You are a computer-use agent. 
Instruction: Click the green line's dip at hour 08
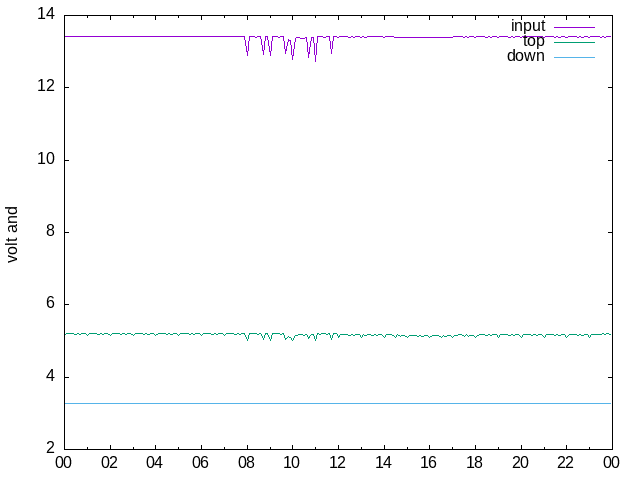click(248, 340)
